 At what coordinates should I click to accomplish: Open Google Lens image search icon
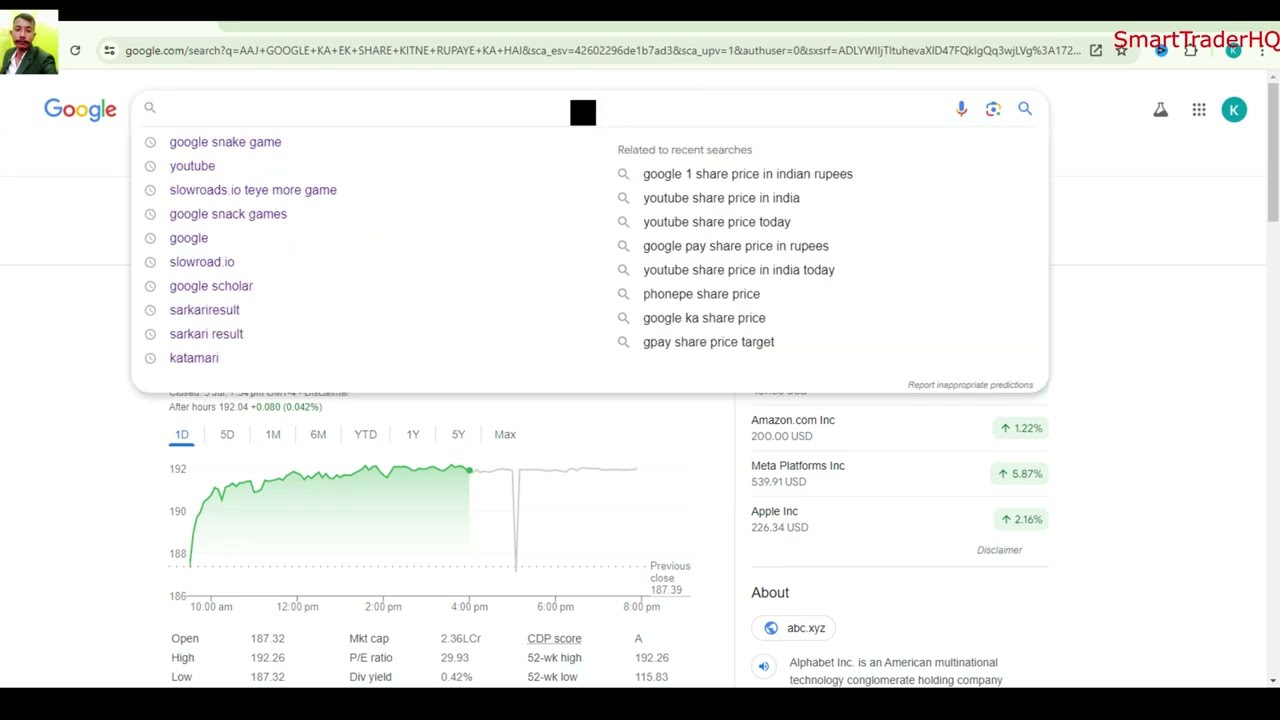coord(993,109)
